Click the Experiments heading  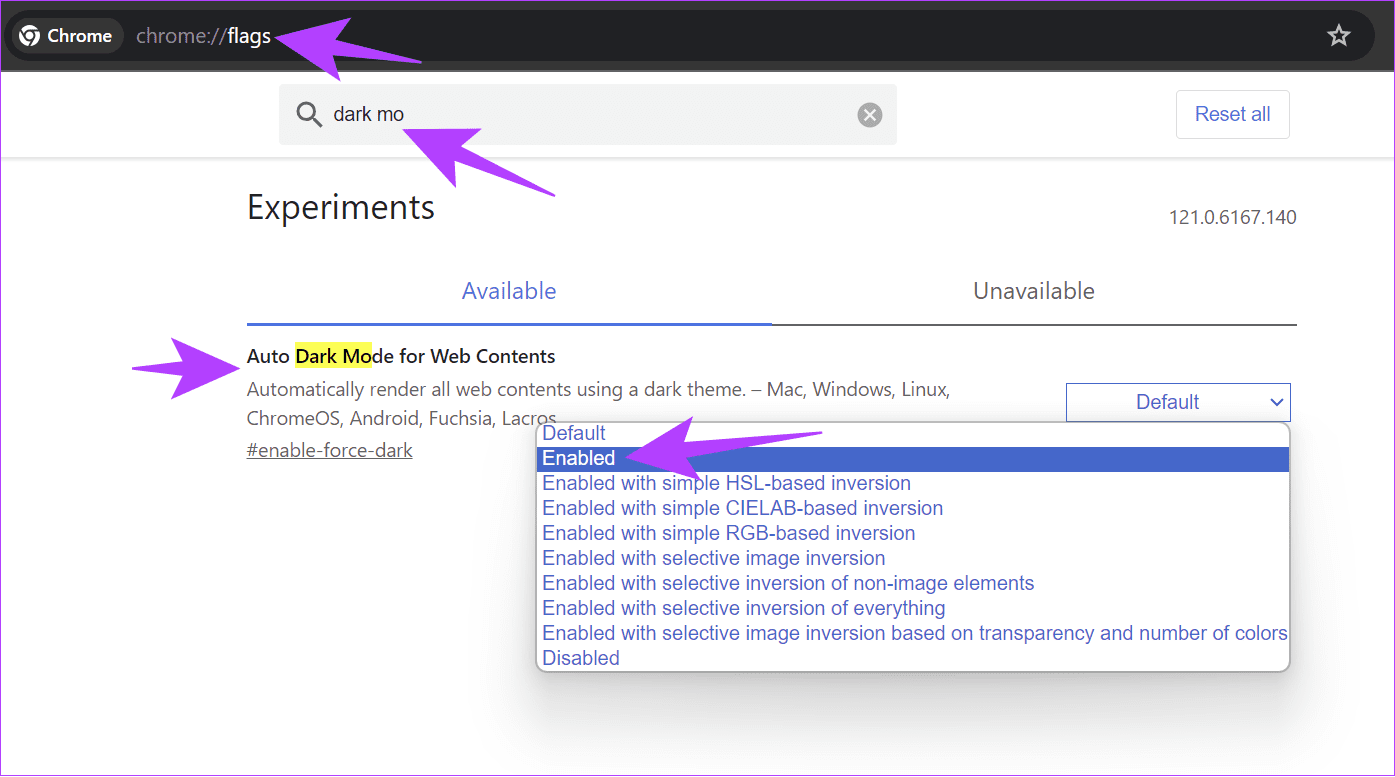point(341,207)
